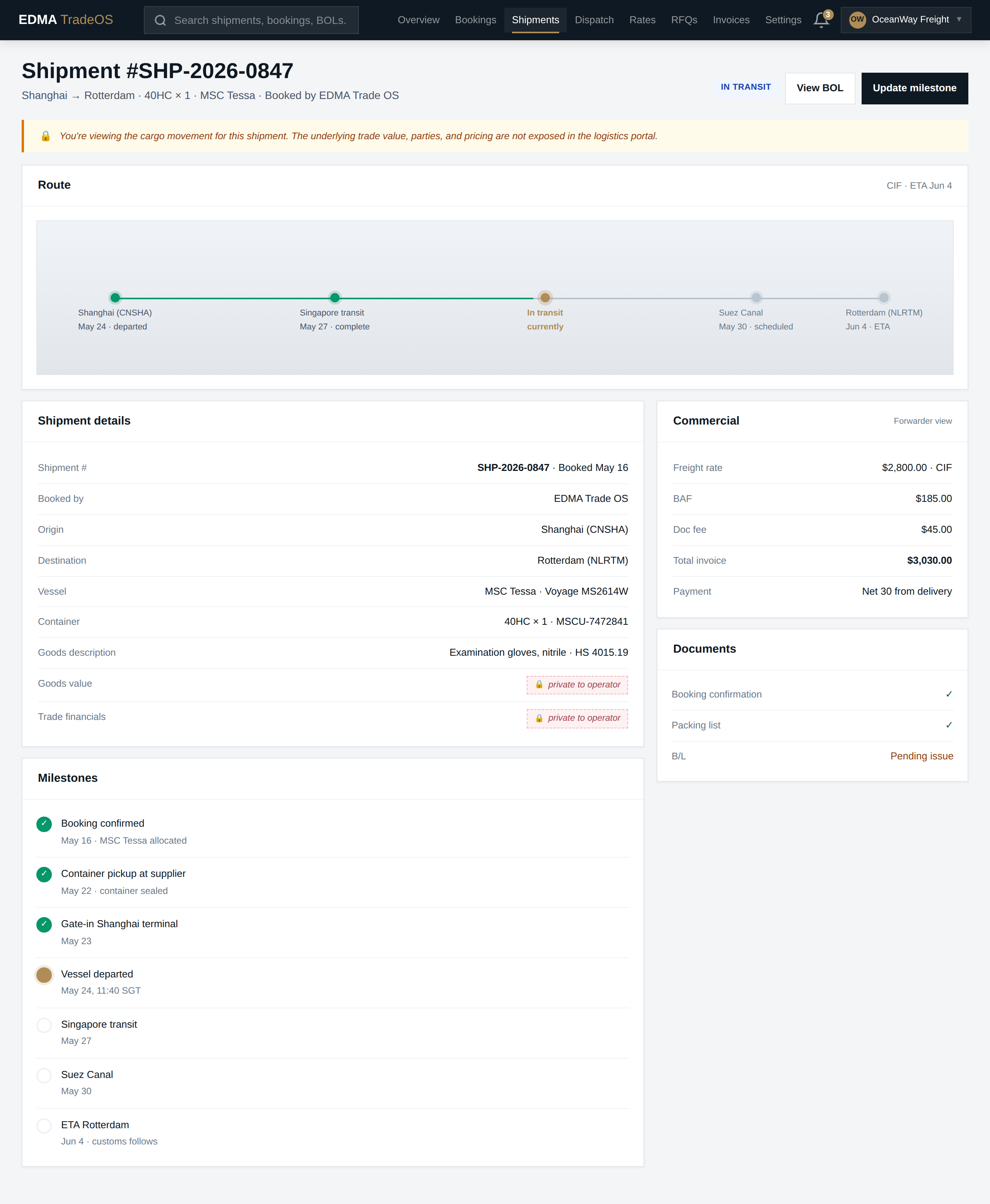Click the Booked by EDMA Trade OS value
Image resolution: width=990 pixels, height=1204 pixels.
[590, 498]
